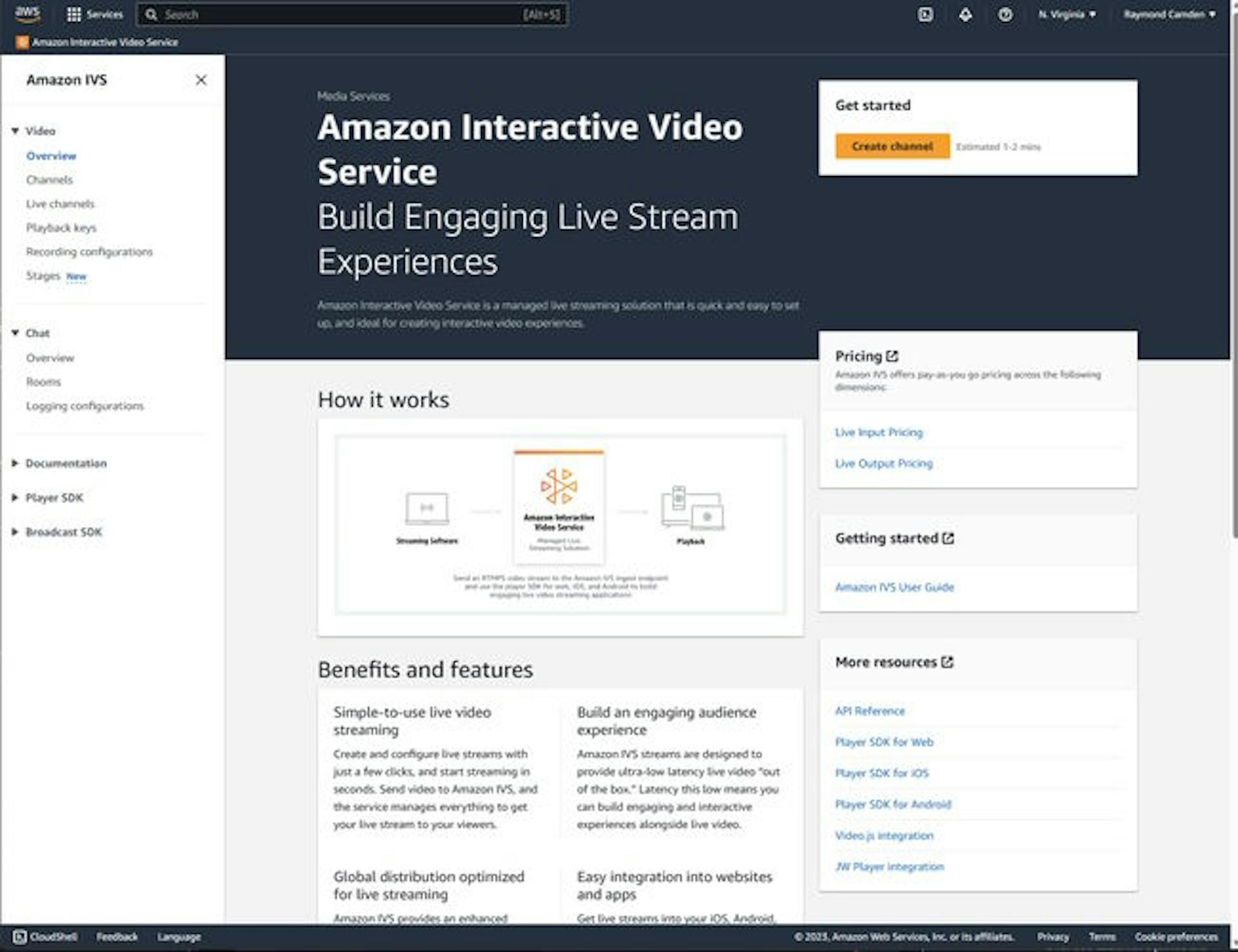Open the CloudShell icon in top bar
The width and height of the screenshot is (1238, 952).
(x=925, y=14)
